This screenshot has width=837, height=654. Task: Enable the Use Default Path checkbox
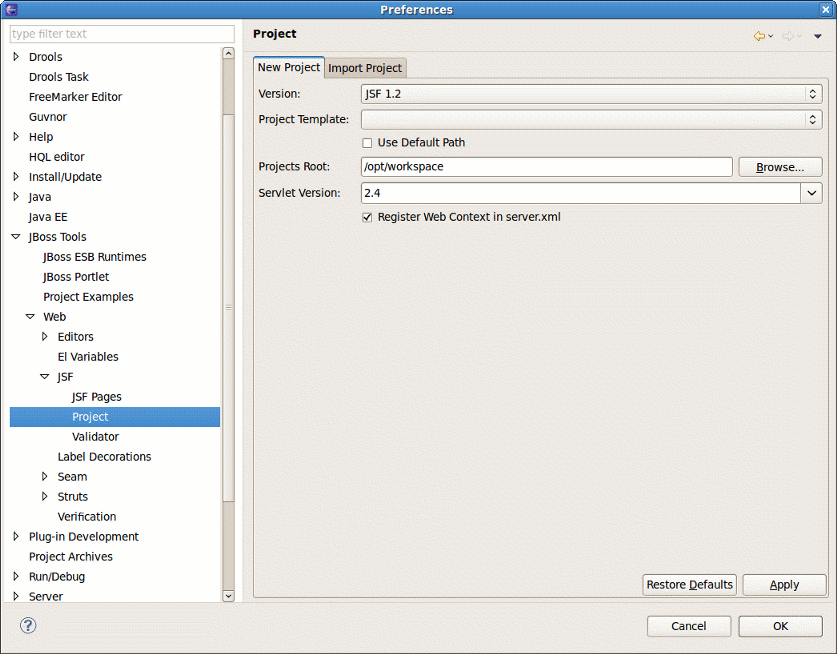368,143
